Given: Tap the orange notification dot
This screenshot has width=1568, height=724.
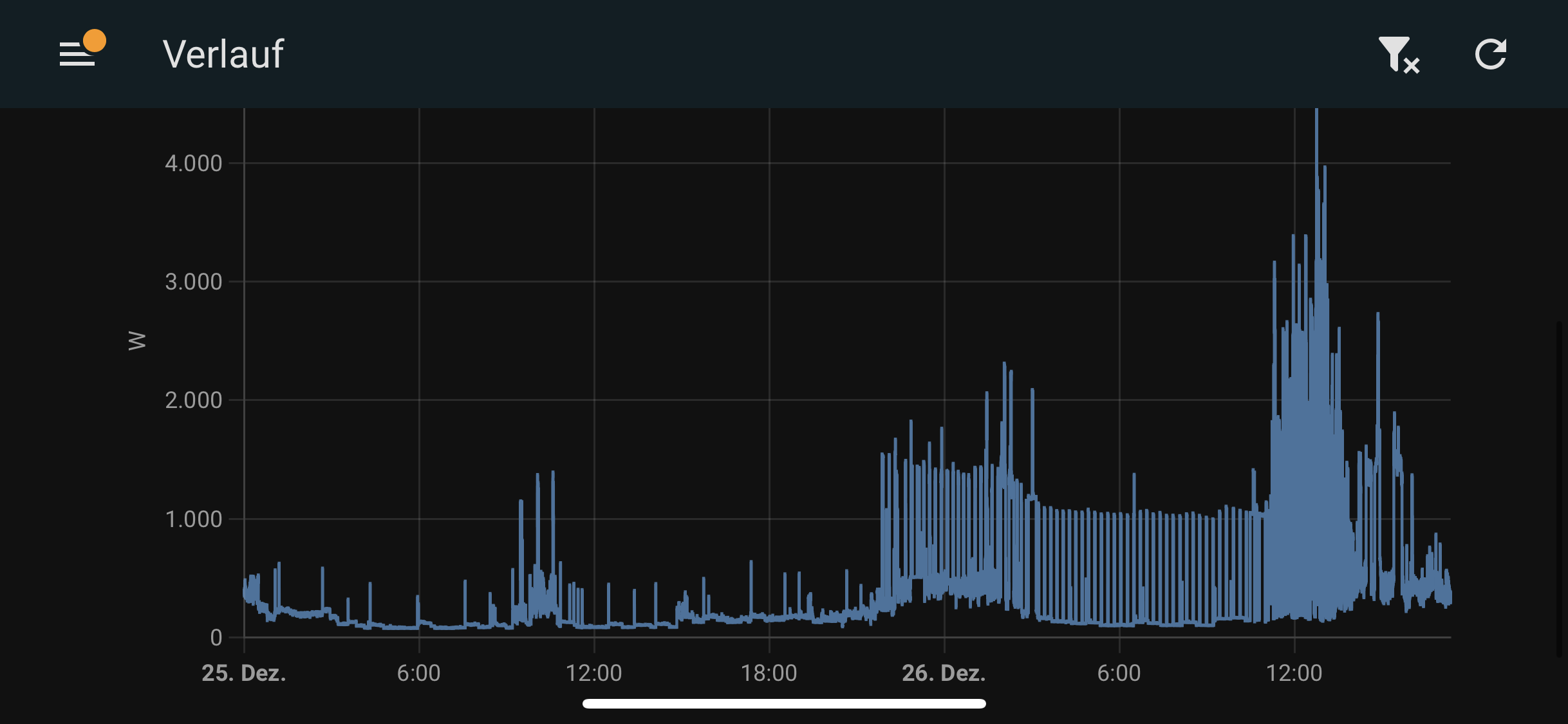Looking at the screenshot, I should 95,41.
